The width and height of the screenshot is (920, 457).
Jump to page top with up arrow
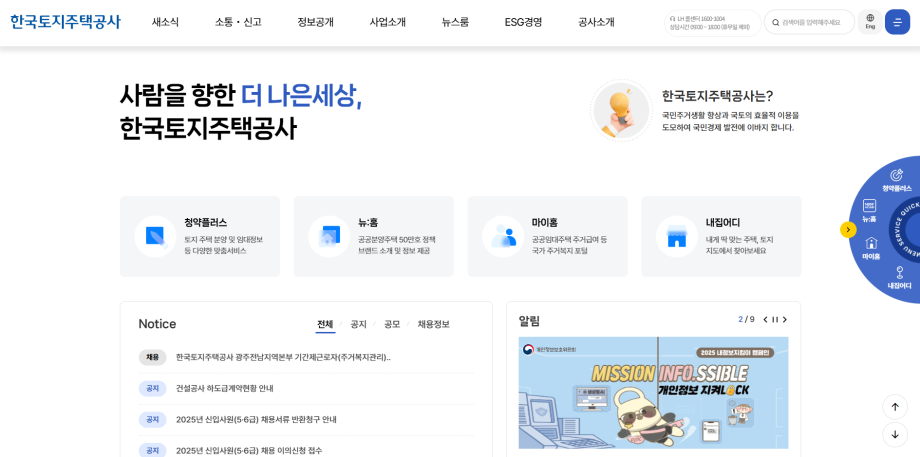coord(895,407)
